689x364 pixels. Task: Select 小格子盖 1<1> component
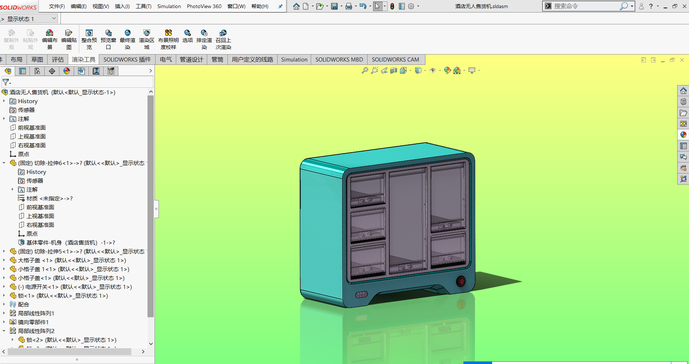[x=73, y=269]
